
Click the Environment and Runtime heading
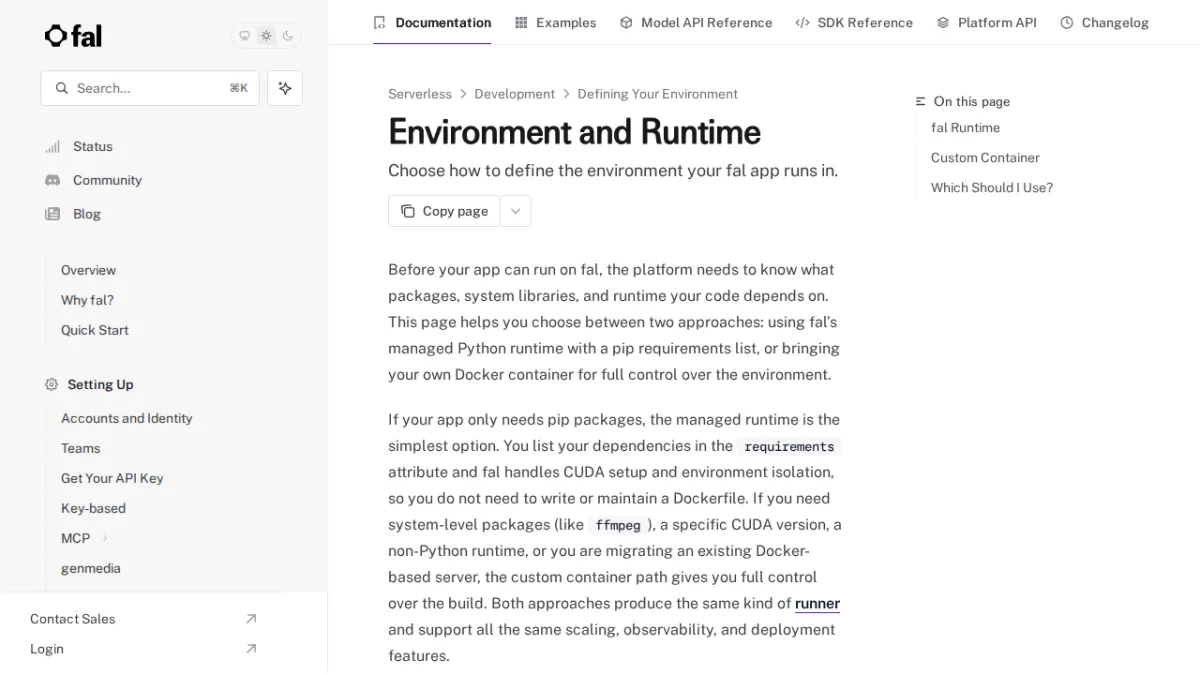(x=574, y=132)
